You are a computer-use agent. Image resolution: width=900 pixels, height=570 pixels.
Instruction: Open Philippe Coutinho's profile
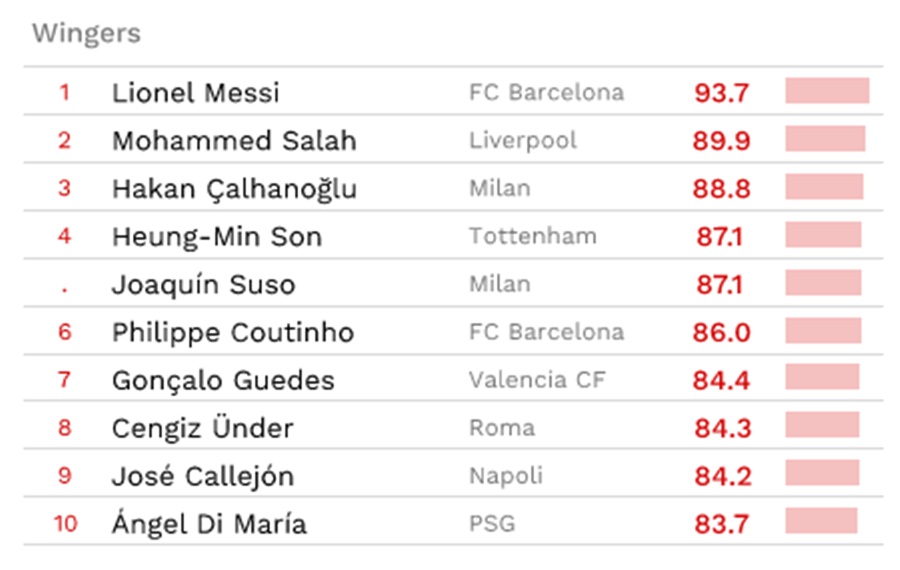pos(233,333)
